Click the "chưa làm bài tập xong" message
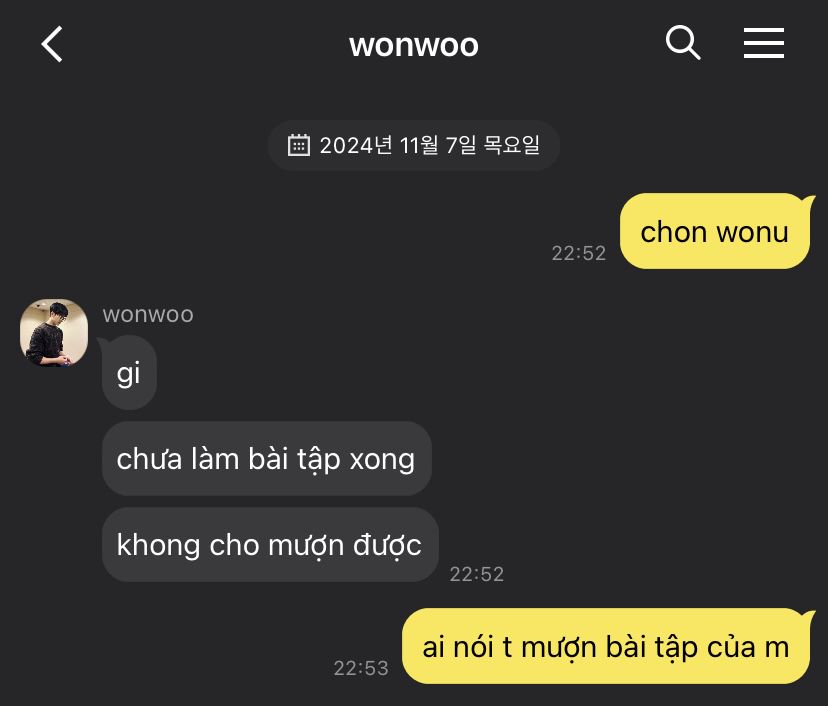This screenshot has height=706, width=828. [267, 458]
